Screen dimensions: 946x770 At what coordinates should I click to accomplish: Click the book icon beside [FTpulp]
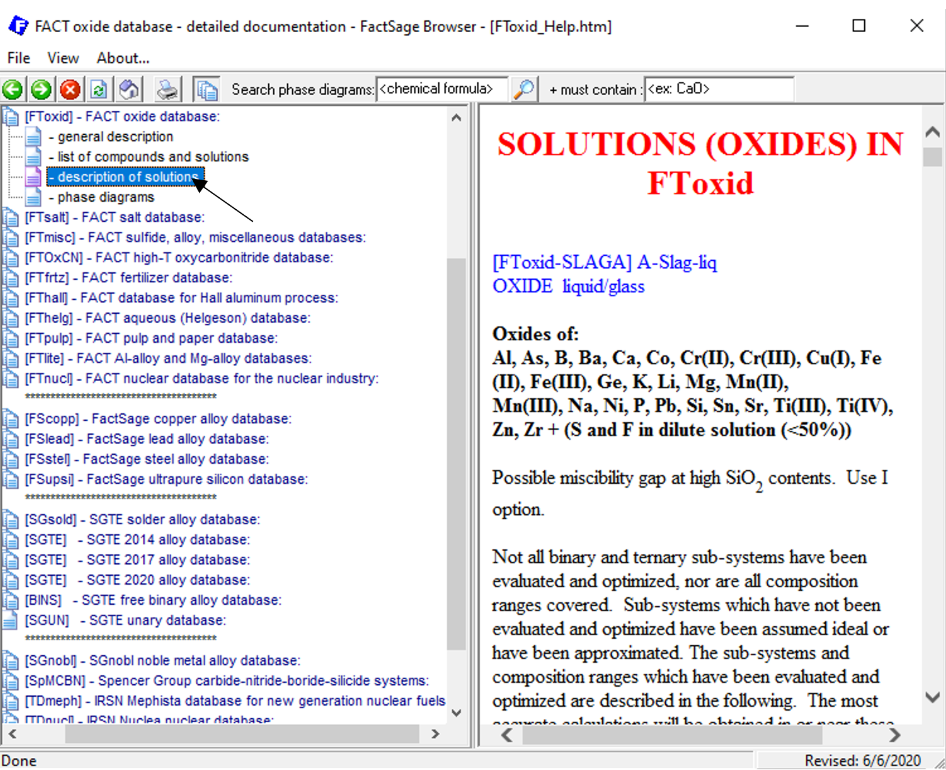(x=11, y=339)
